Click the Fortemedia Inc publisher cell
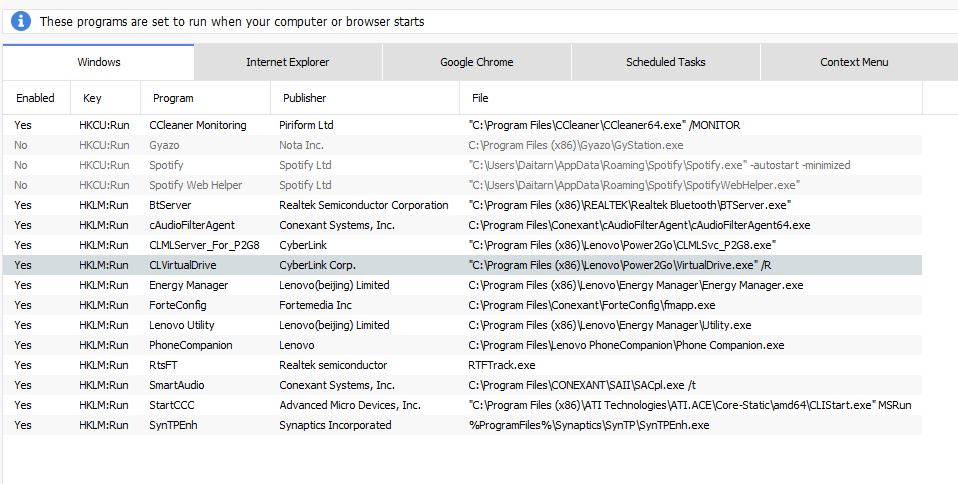Viewport: 958px width, 484px height. pos(315,305)
